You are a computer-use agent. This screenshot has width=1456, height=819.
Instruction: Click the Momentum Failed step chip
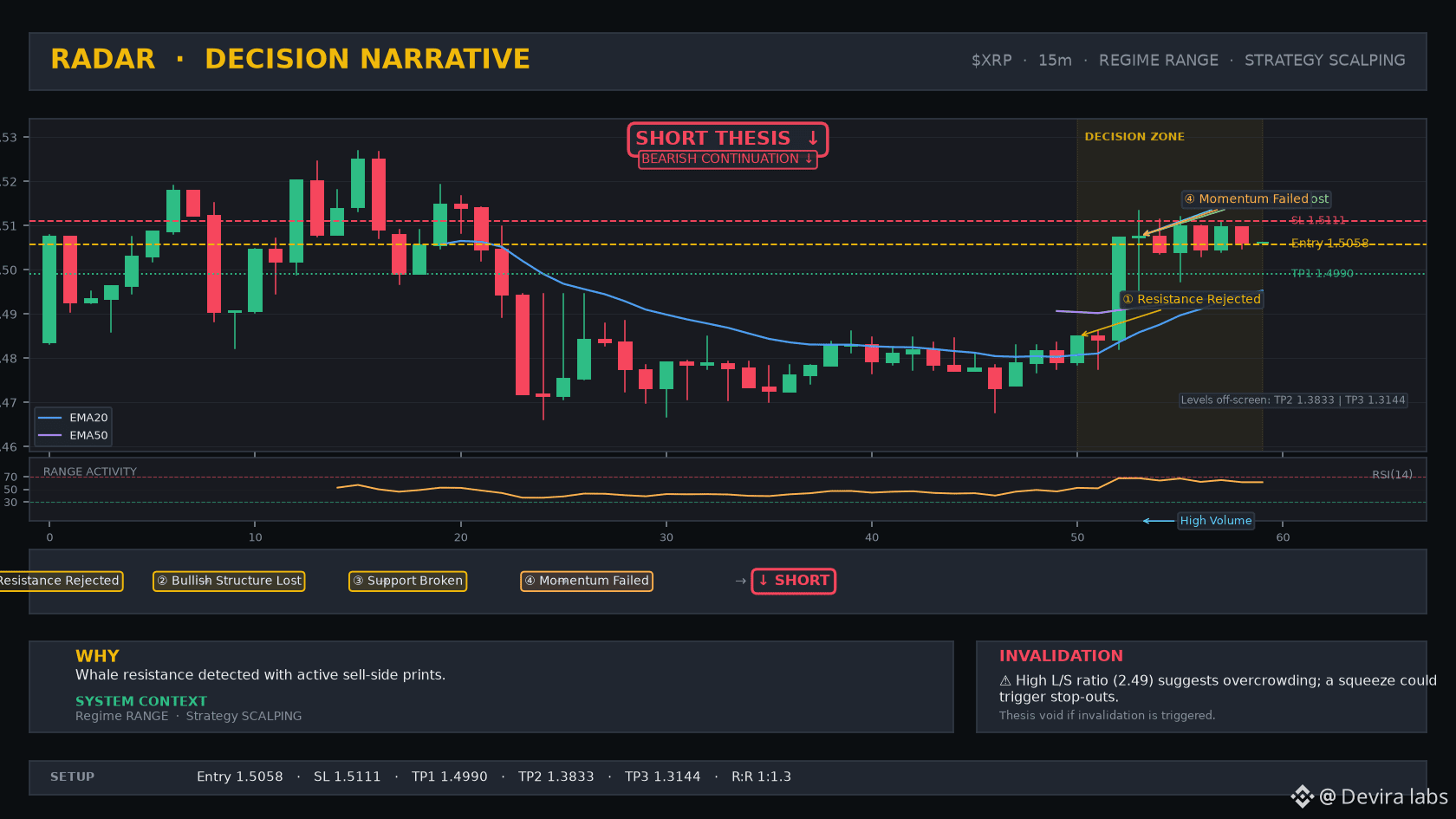(587, 581)
